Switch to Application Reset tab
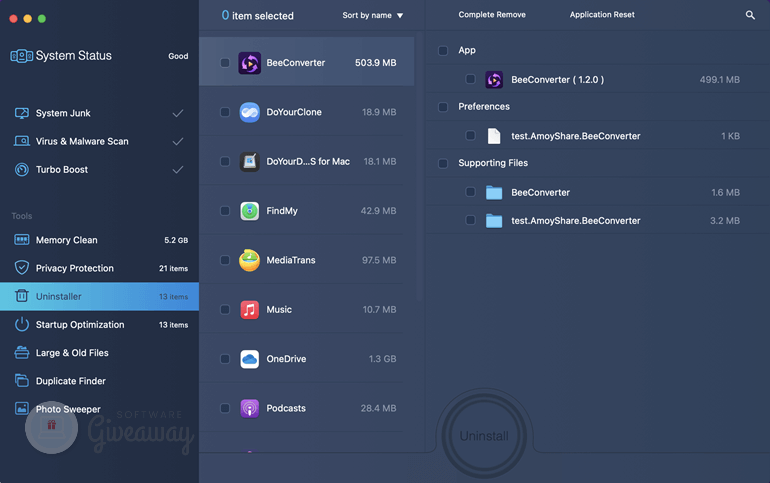 click(x=602, y=15)
